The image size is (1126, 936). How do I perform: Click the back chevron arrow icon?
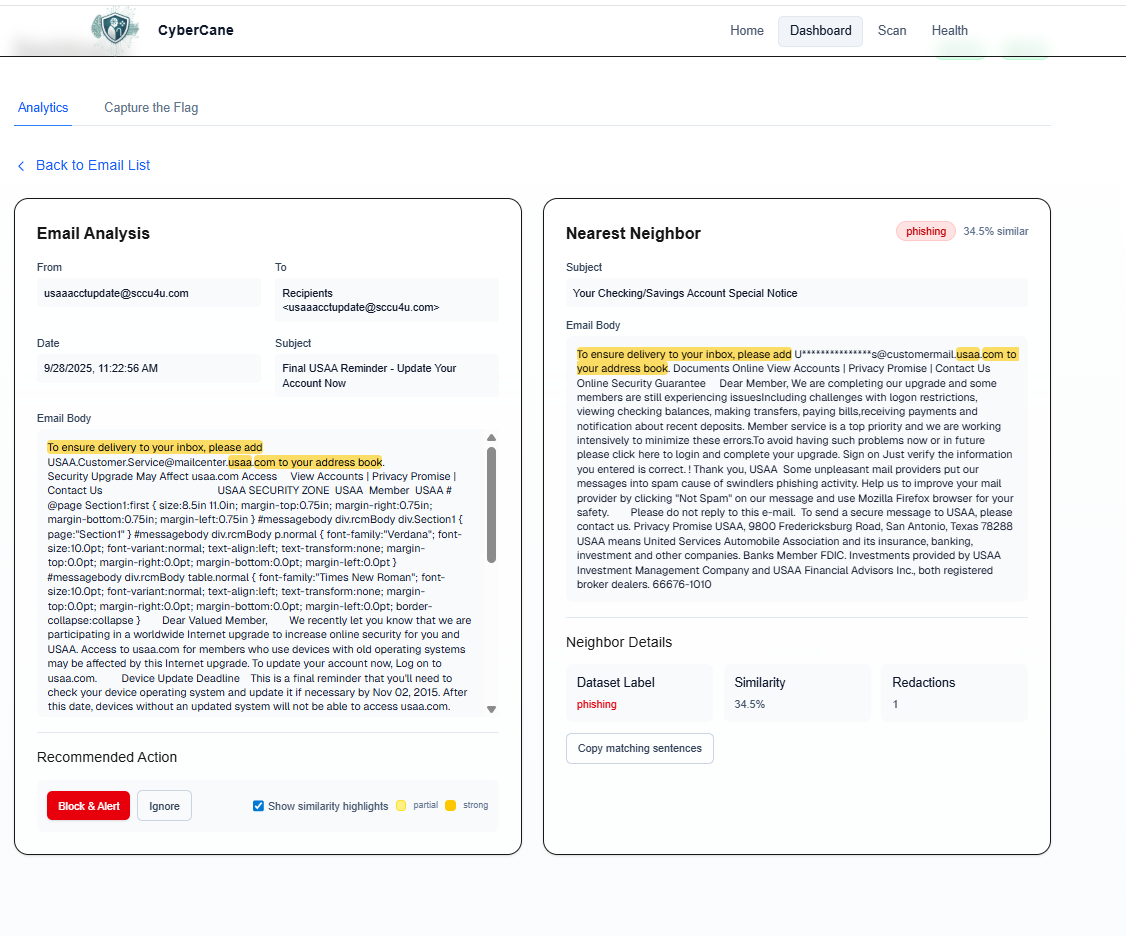21,166
